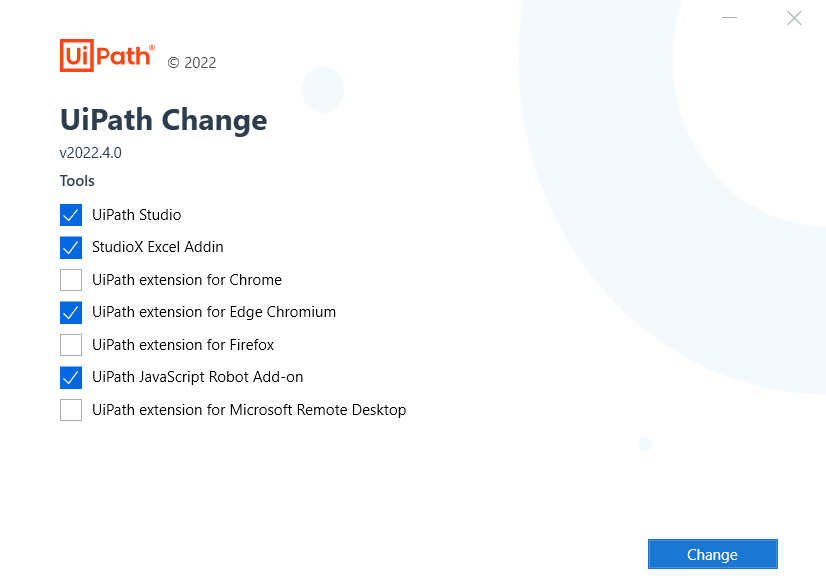Tick UiPath extension for Firefox checkbox

[x=71, y=345]
